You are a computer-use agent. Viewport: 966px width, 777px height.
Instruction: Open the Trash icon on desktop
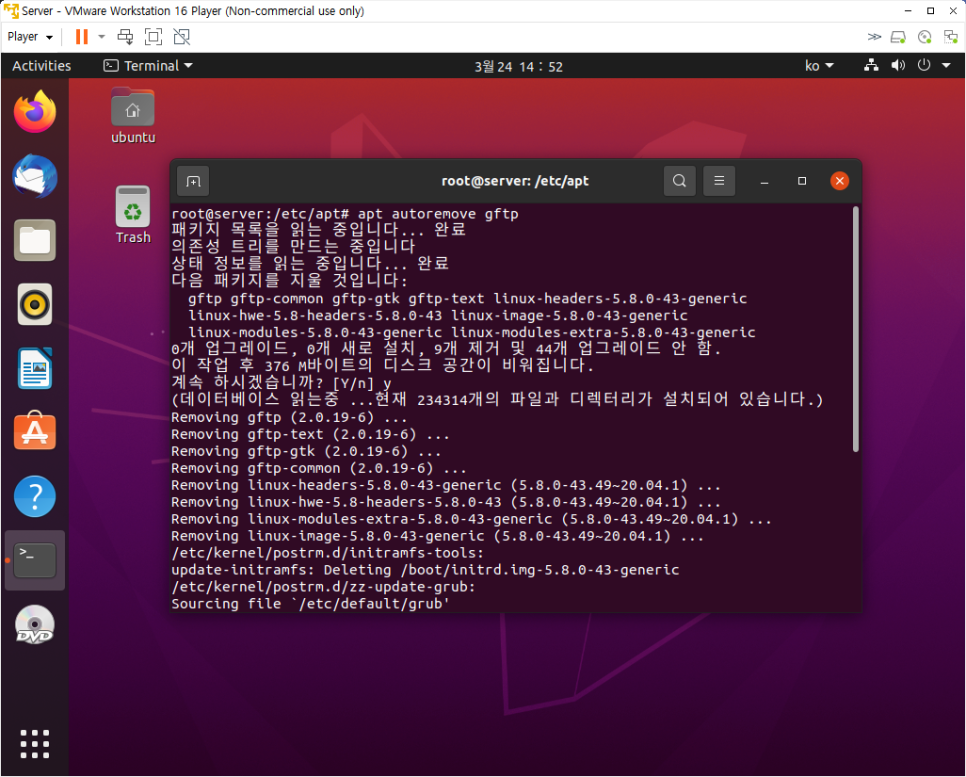(132, 215)
